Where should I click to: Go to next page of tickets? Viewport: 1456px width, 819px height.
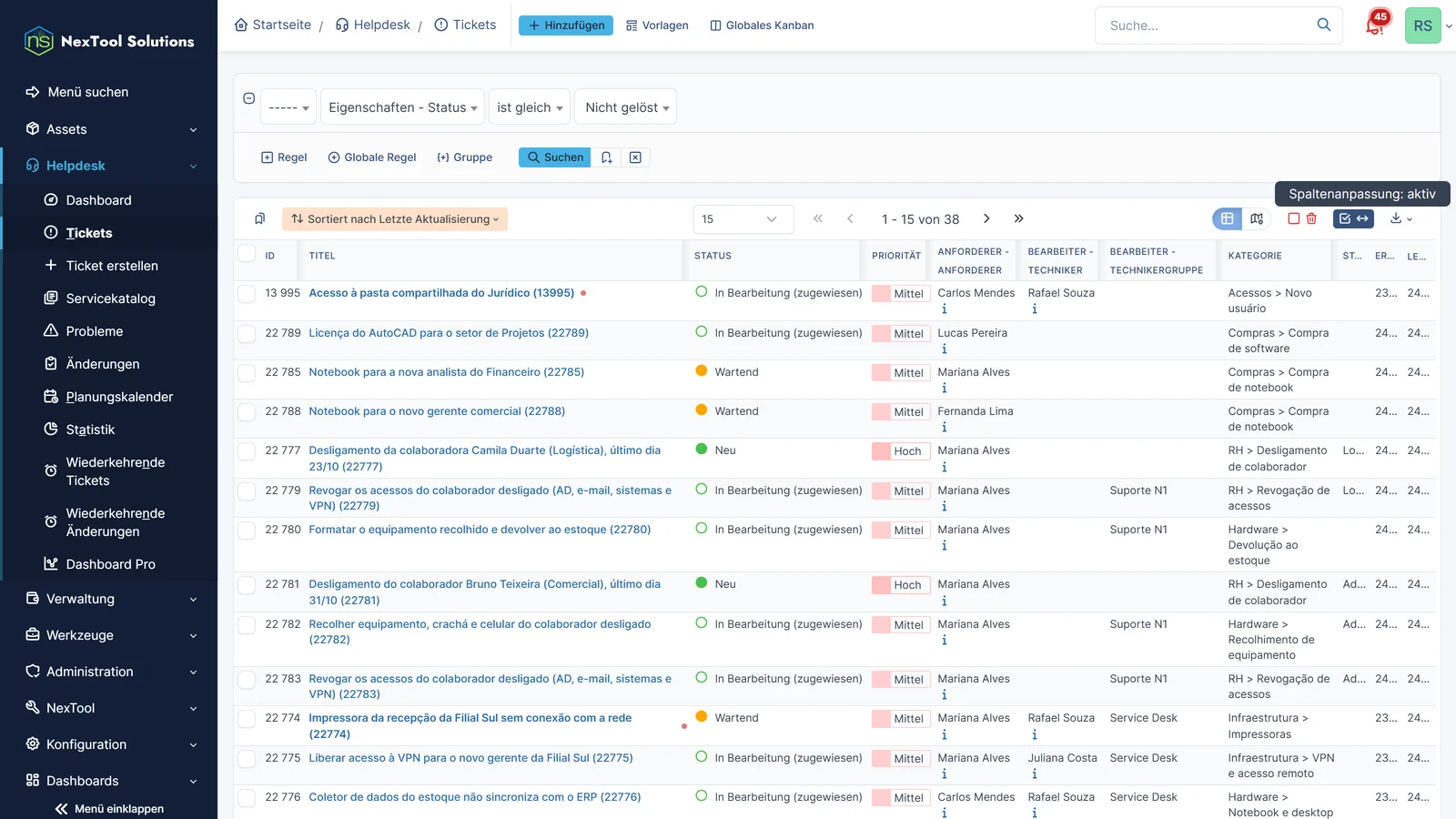(x=986, y=218)
